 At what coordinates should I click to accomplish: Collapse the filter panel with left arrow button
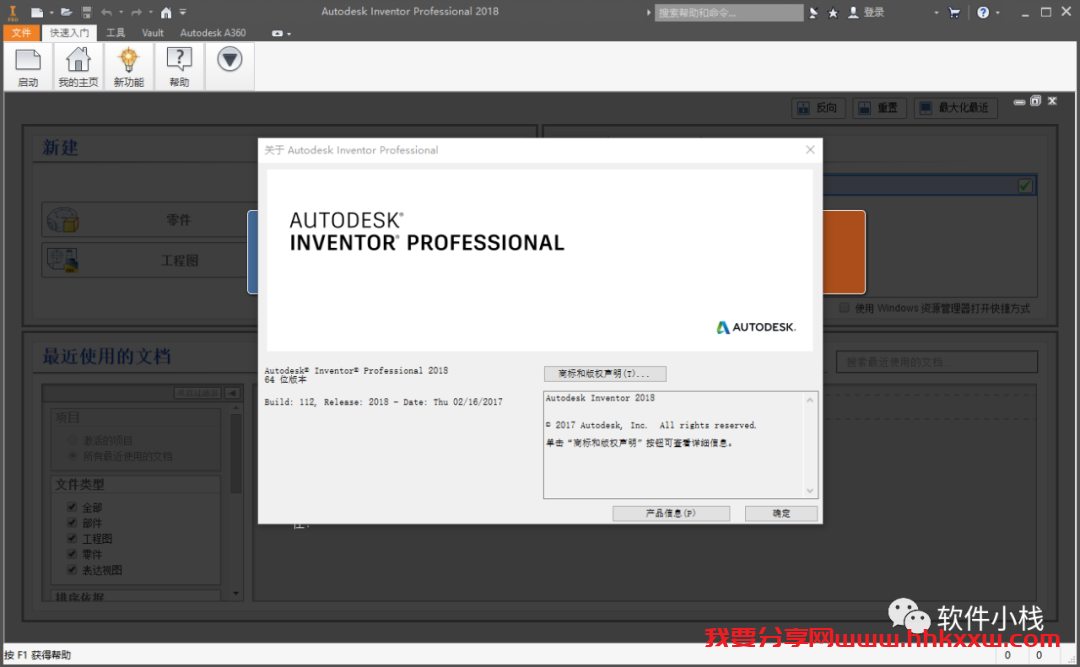coord(232,393)
